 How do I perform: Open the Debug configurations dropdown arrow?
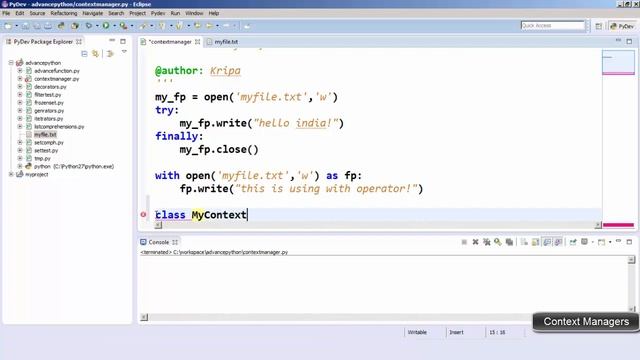pos(97,26)
